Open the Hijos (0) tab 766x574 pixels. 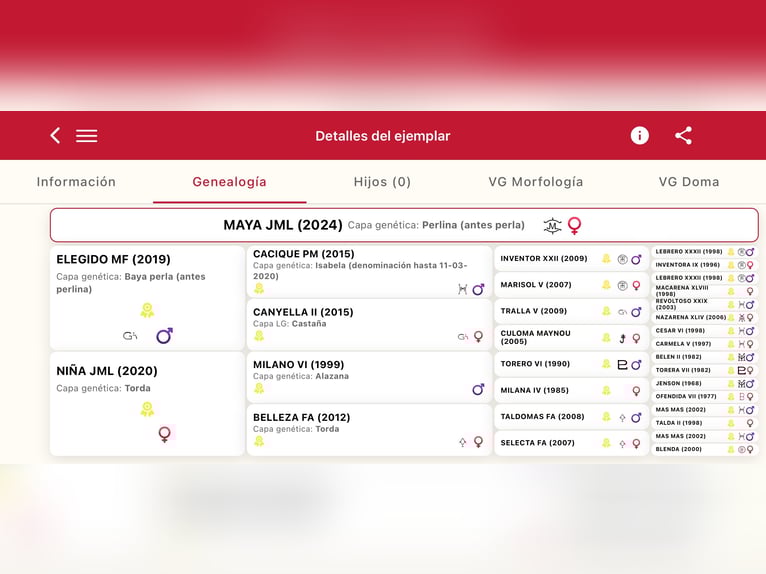pyautogui.click(x=382, y=182)
